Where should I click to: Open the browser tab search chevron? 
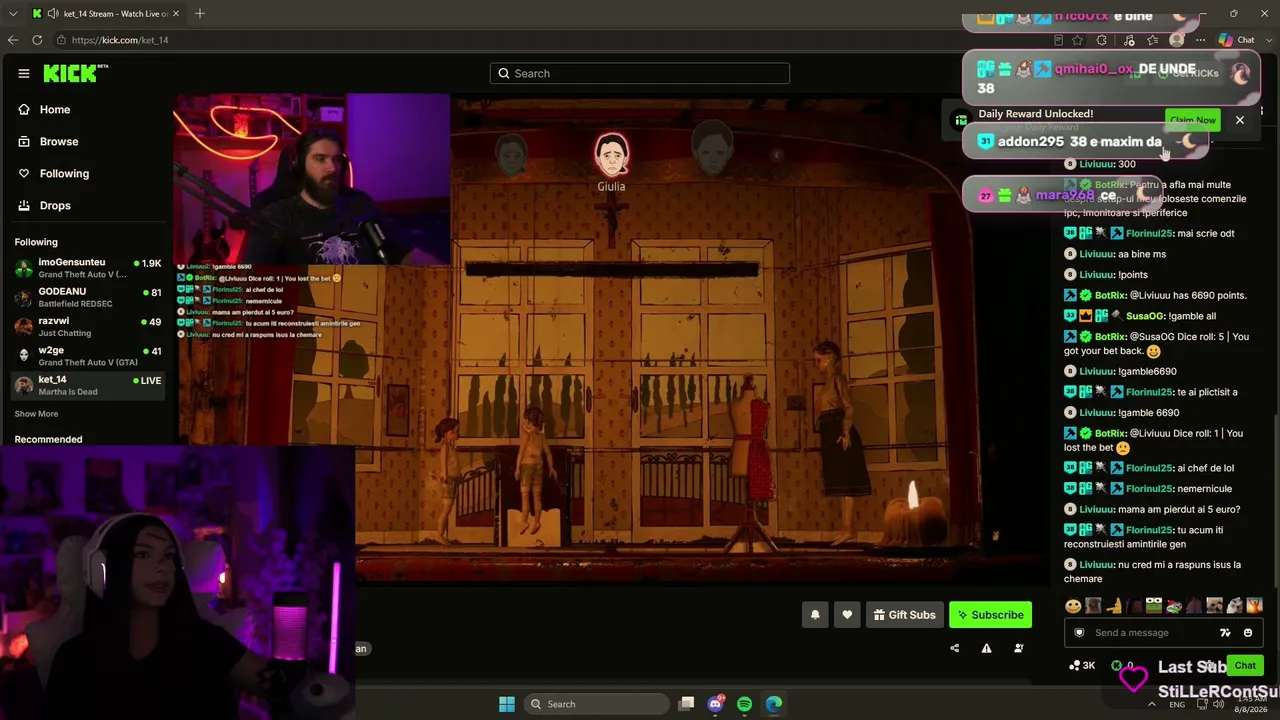[x=12, y=13]
